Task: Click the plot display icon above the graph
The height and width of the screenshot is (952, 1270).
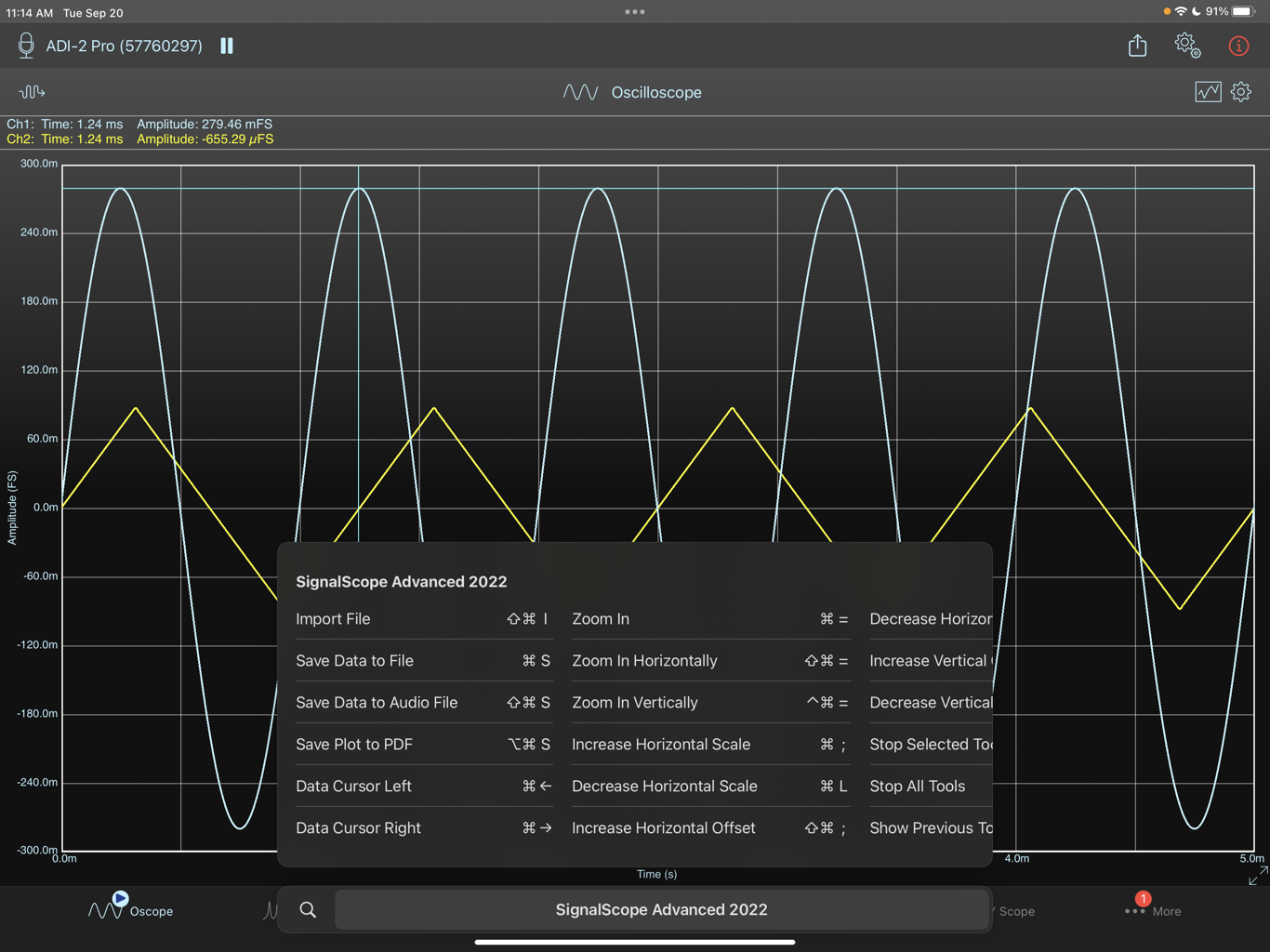Action: [1208, 92]
